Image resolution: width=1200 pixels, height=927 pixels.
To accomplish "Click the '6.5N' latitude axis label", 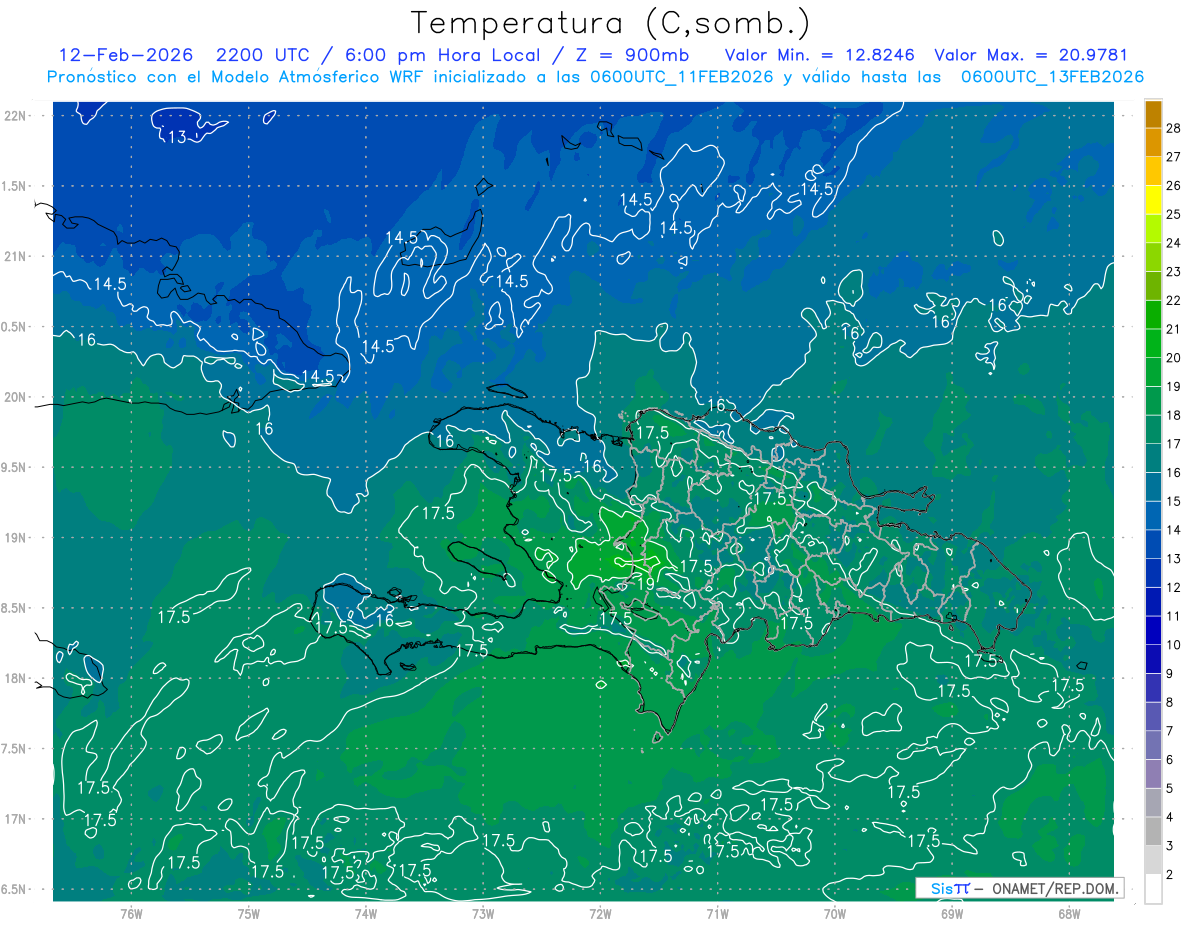I will [14, 890].
